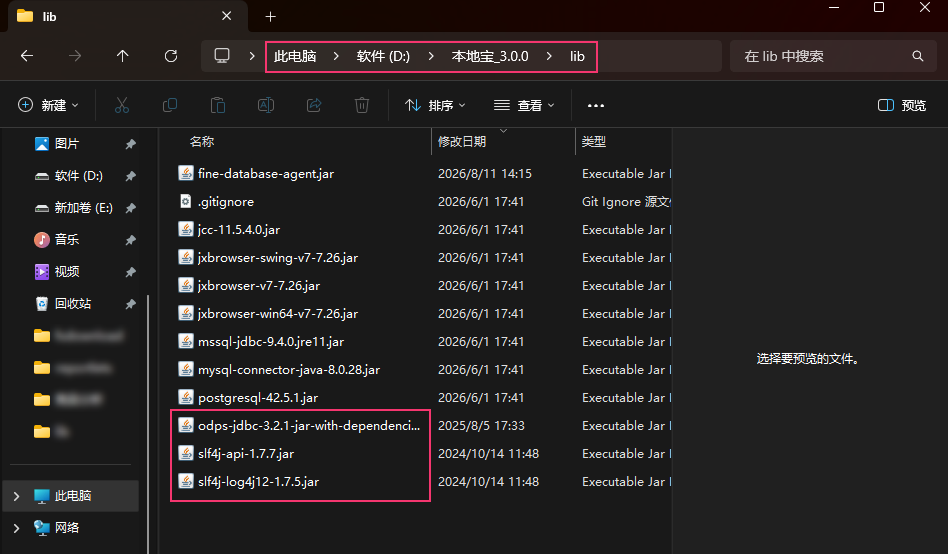Click the Copy icon in the toolbar
Viewport: 948px width, 554px height.
point(170,105)
